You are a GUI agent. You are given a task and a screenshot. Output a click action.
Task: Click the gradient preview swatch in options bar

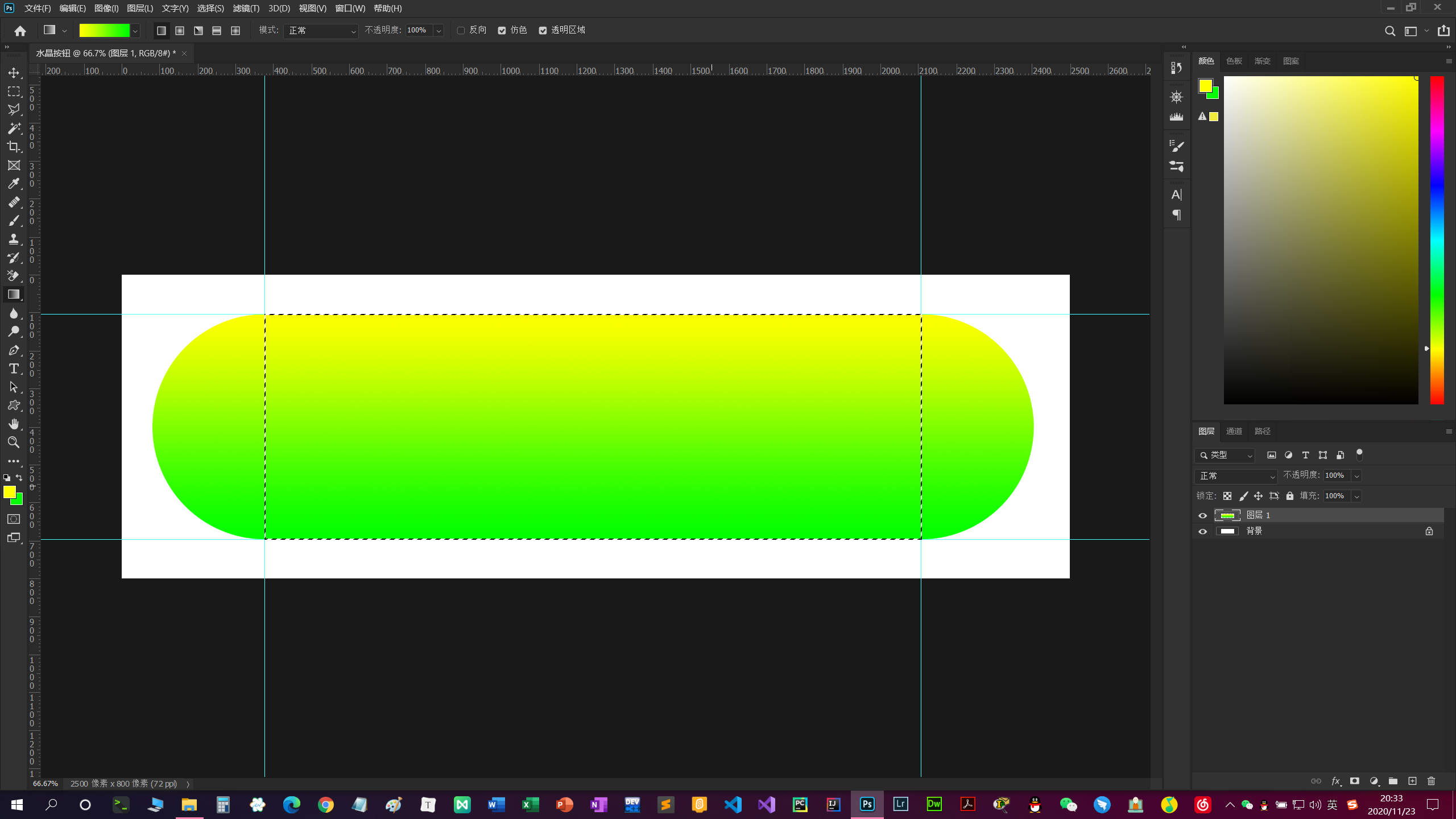104,31
